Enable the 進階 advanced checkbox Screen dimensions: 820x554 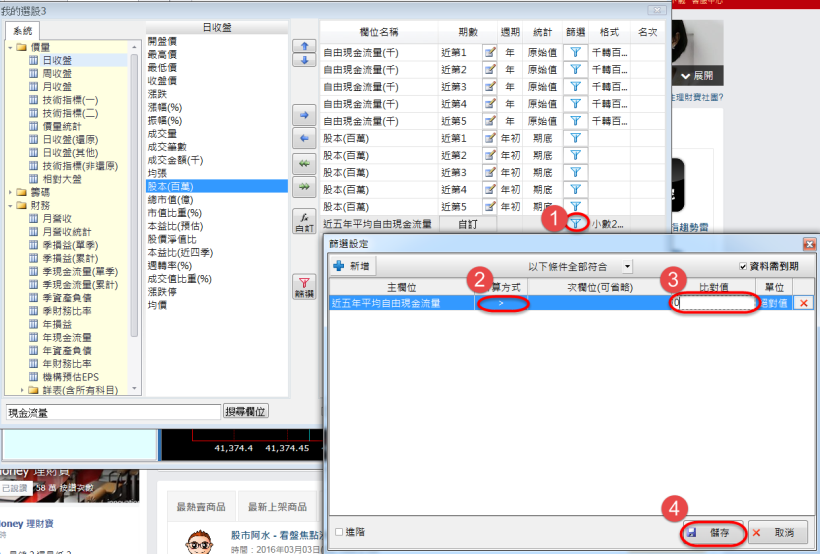pyautogui.click(x=340, y=533)
